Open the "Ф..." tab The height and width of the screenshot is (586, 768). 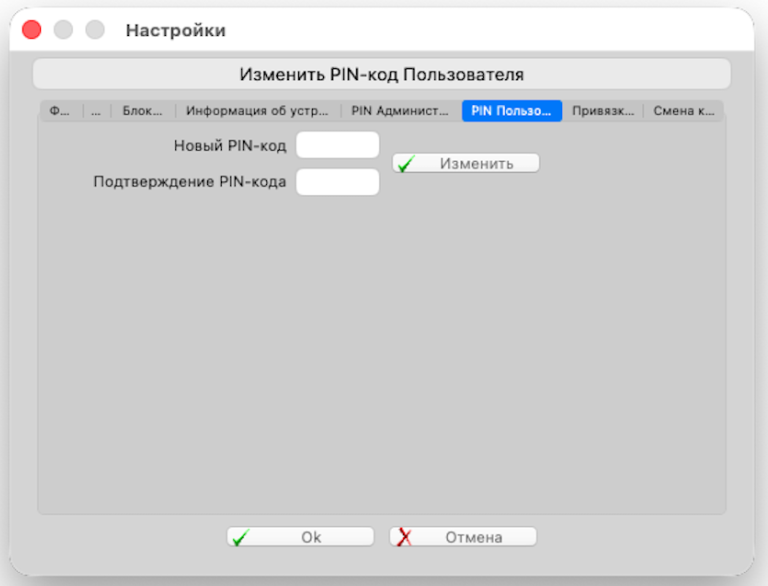[x=61, y=111]
